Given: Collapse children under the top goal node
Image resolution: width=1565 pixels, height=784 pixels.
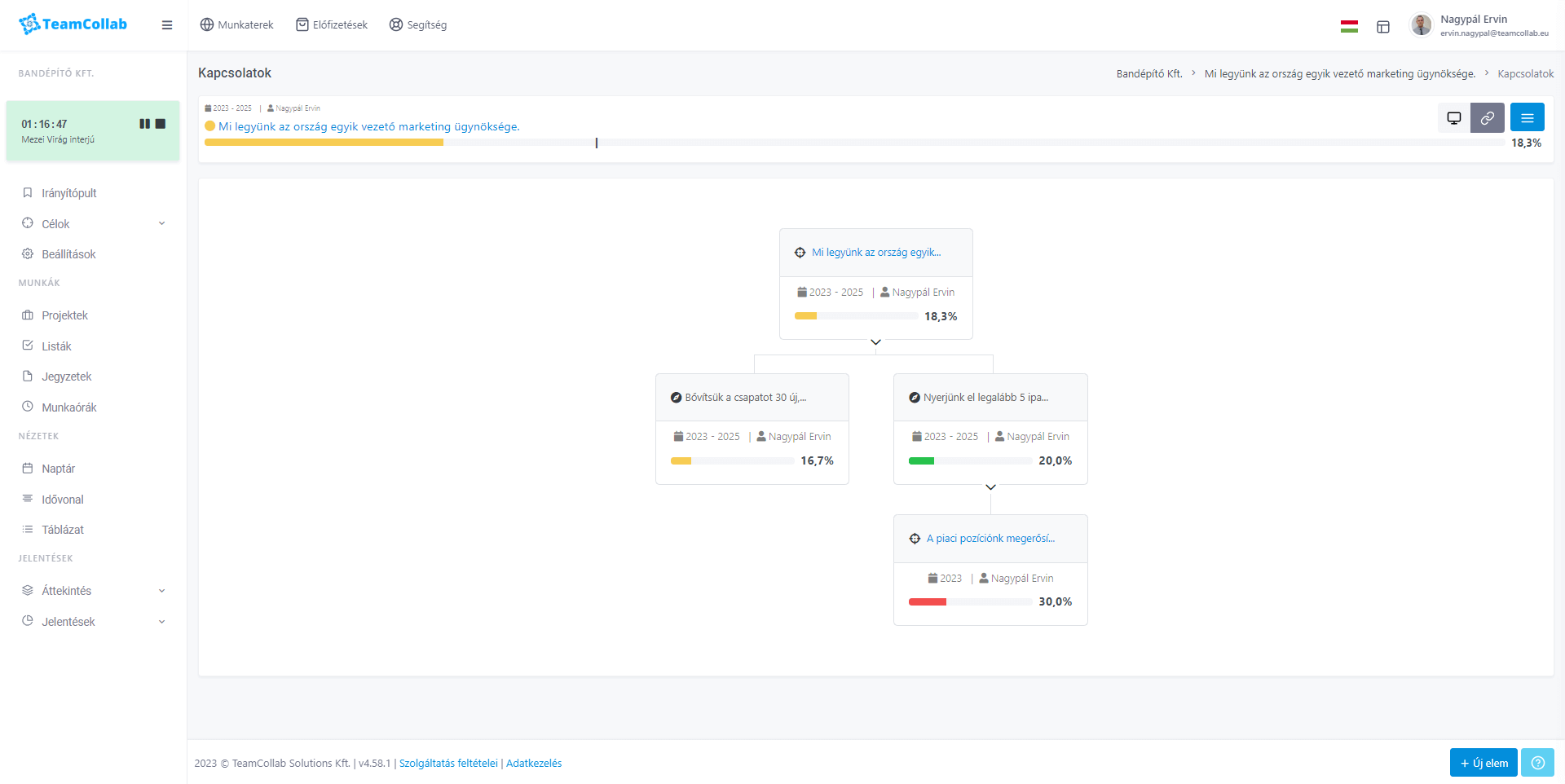Looking at the screenshot, I should coord(876,342).
